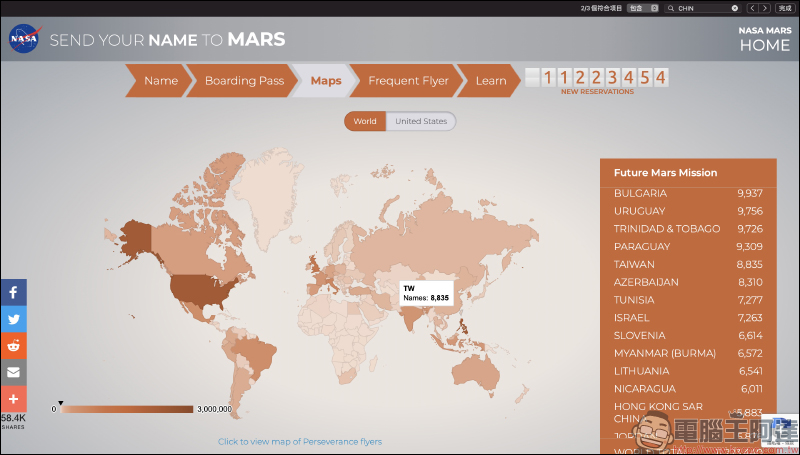The height and width of the screenshot is (455, 800).
Task: Open the Learn step tab
Action: point(489,81)
